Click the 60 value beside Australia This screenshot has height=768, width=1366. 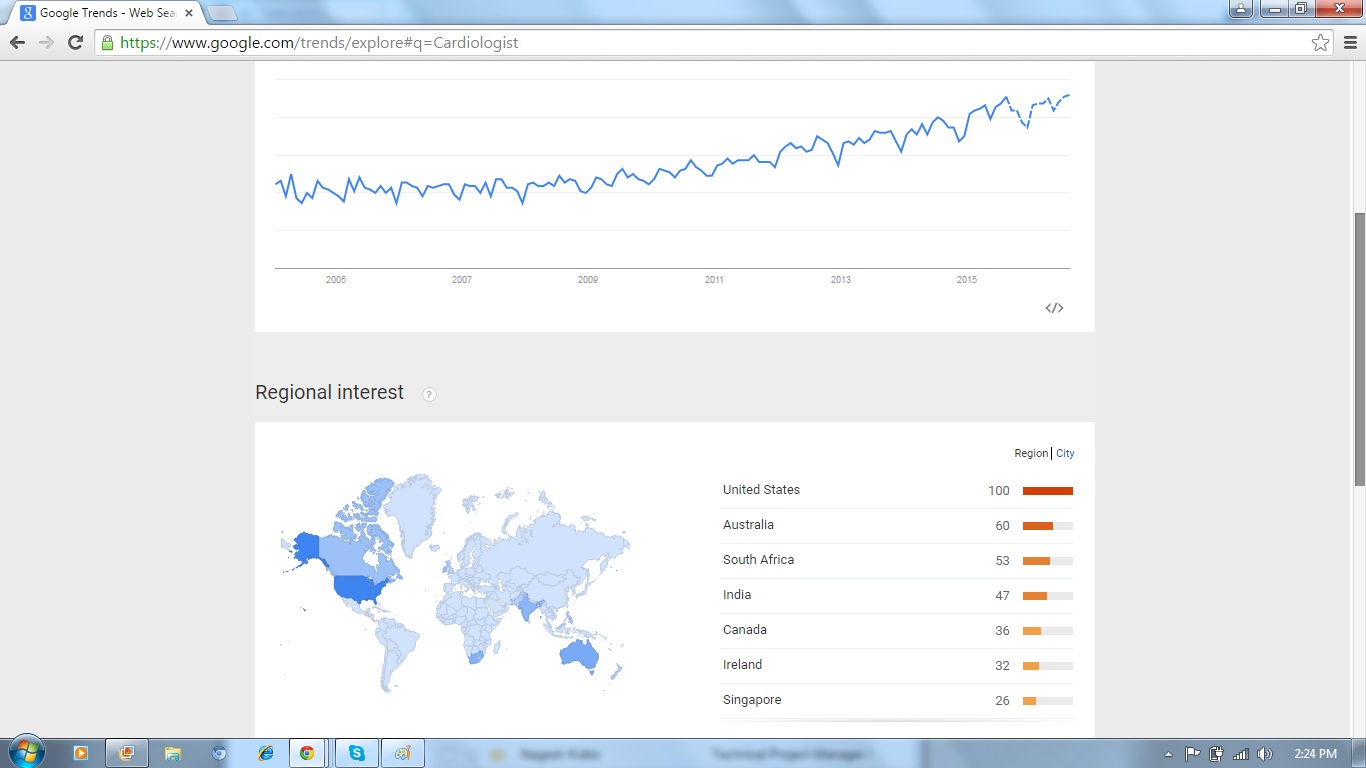pos(1002,526)
